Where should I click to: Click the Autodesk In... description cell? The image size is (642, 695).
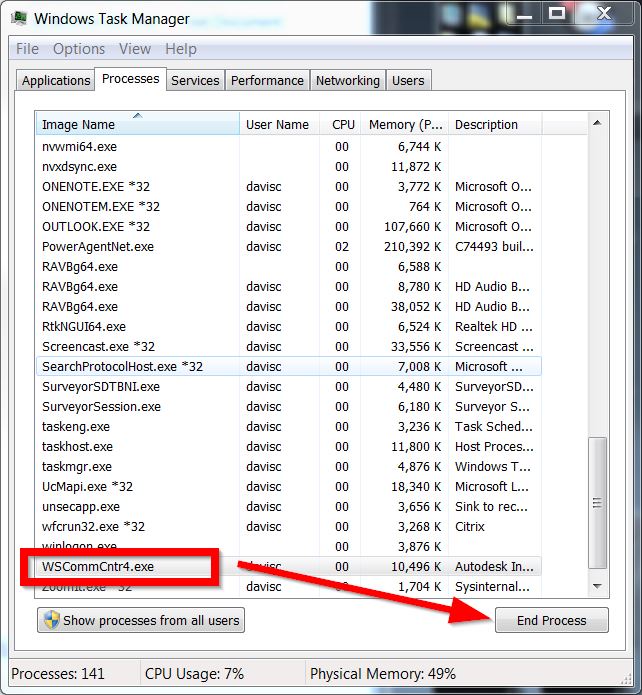[494, 566]
